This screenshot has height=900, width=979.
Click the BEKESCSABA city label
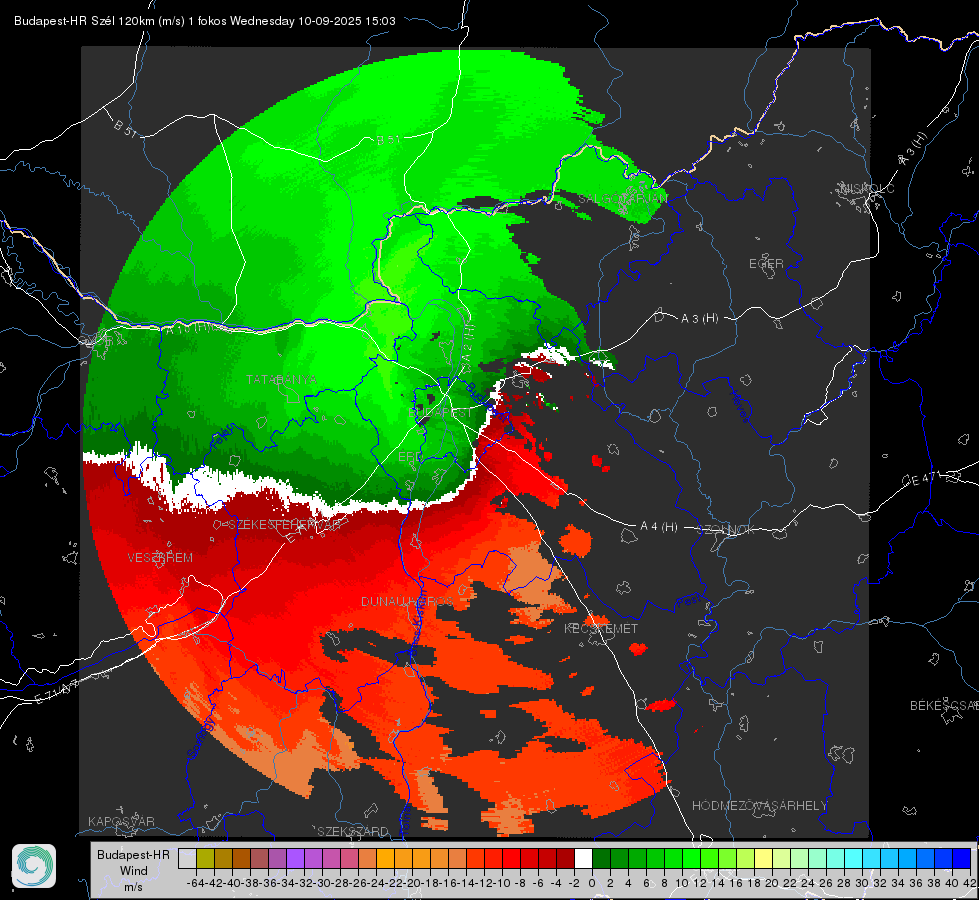(x=944, y=706)
